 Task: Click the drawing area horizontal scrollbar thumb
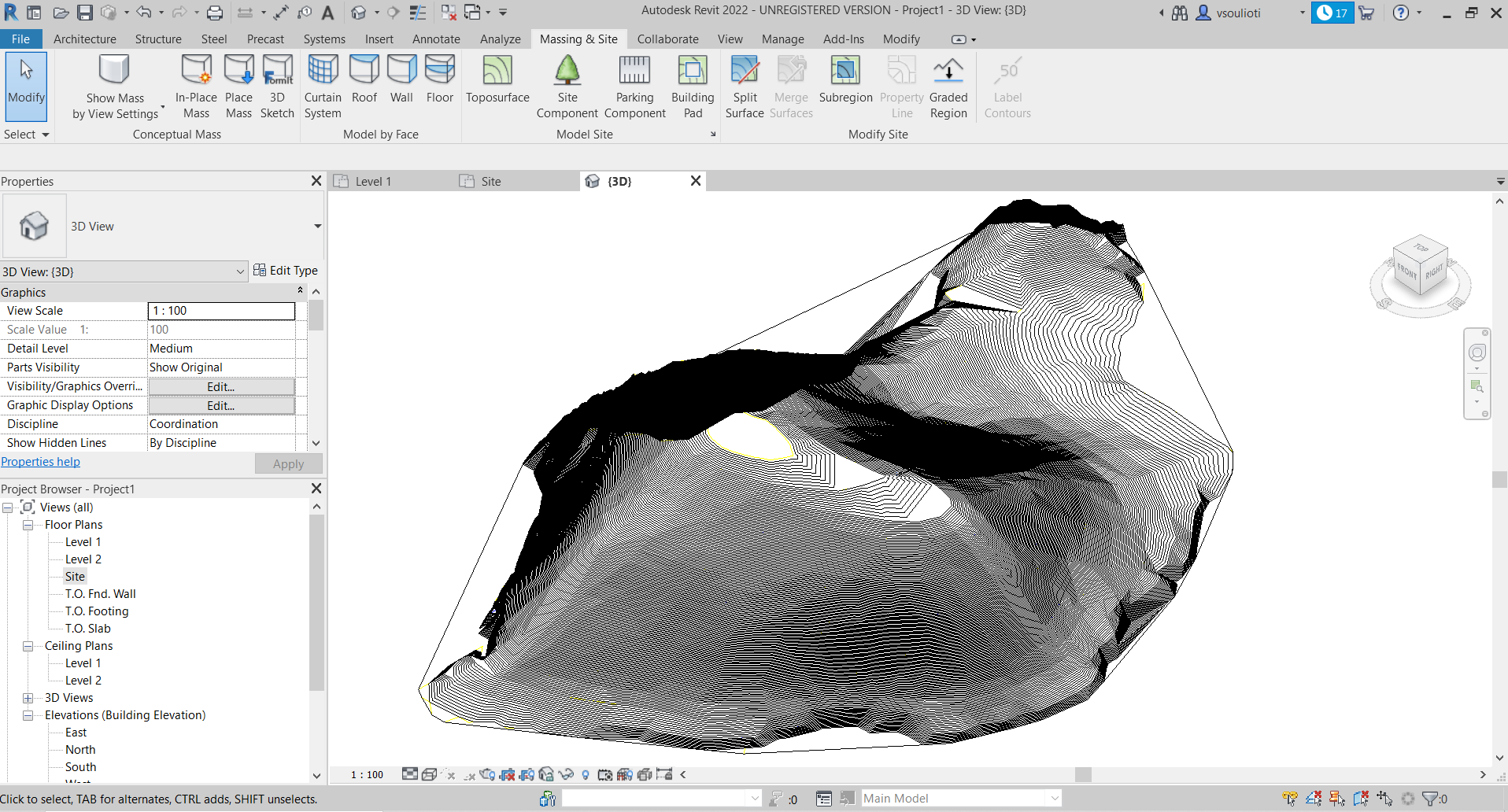tap(1083, 775)
